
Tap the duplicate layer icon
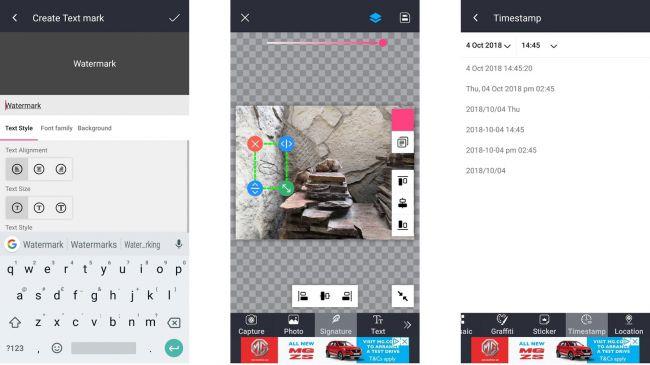(403, 142)
